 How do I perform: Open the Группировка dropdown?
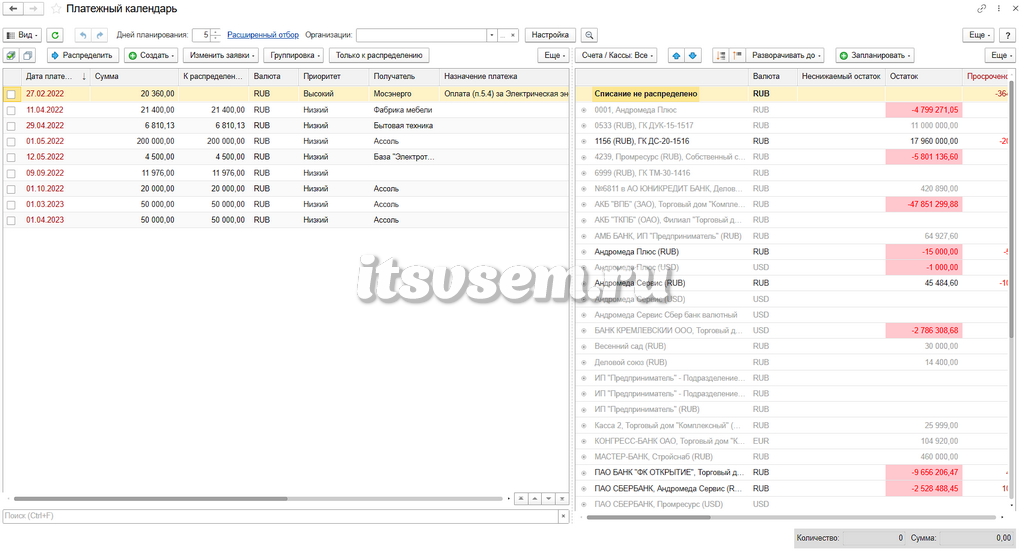point(295,56)
